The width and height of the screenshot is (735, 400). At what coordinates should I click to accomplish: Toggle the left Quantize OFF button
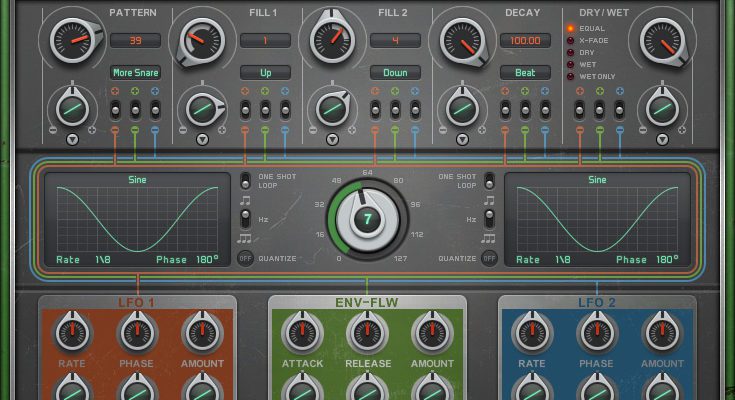point(245,258)
